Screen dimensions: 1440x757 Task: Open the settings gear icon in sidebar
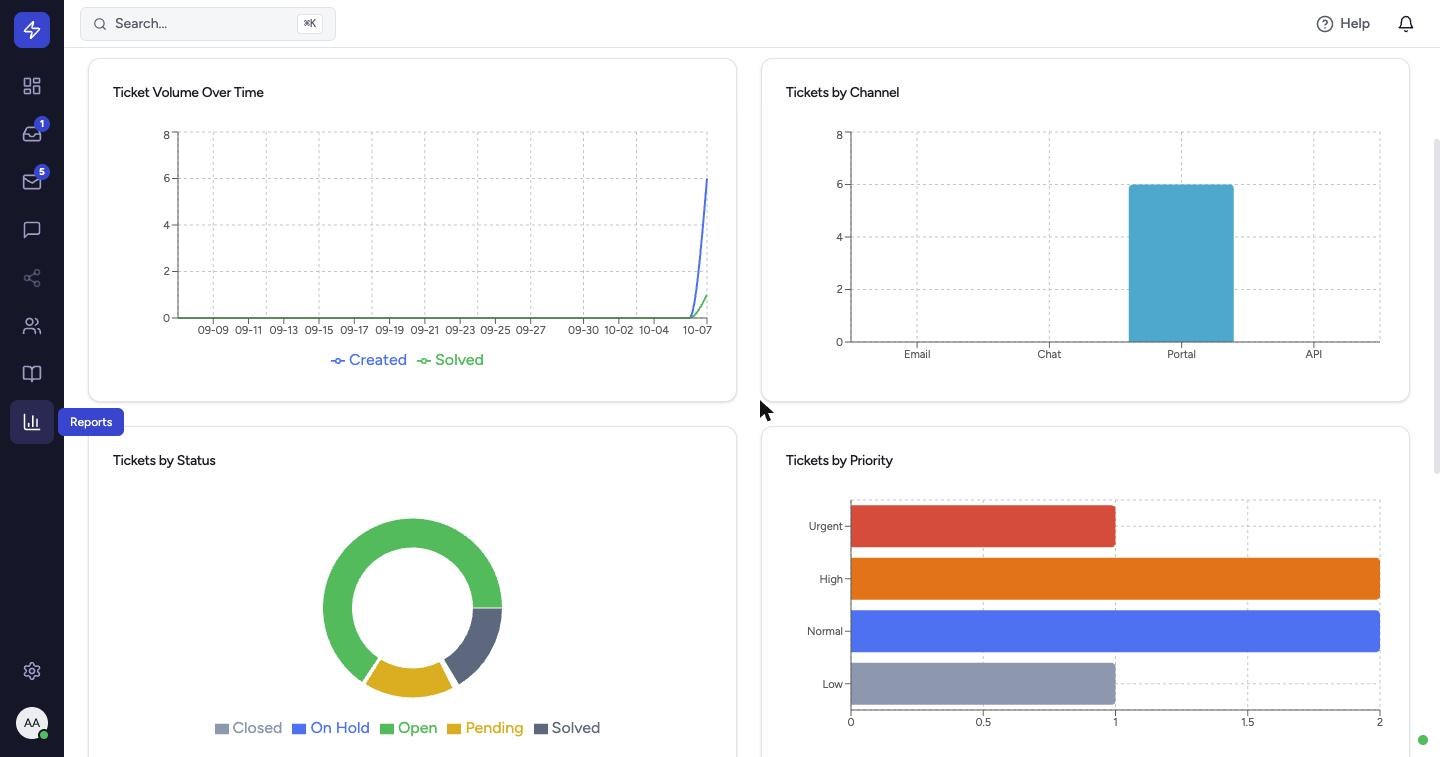tap(32, 671)
